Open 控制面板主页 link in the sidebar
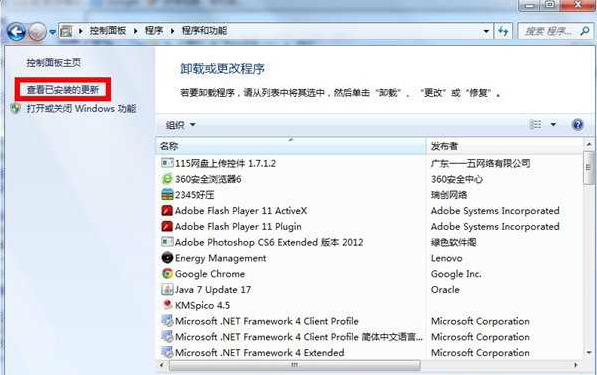Viewport: 597px width, 375px height. coord(54,62)
